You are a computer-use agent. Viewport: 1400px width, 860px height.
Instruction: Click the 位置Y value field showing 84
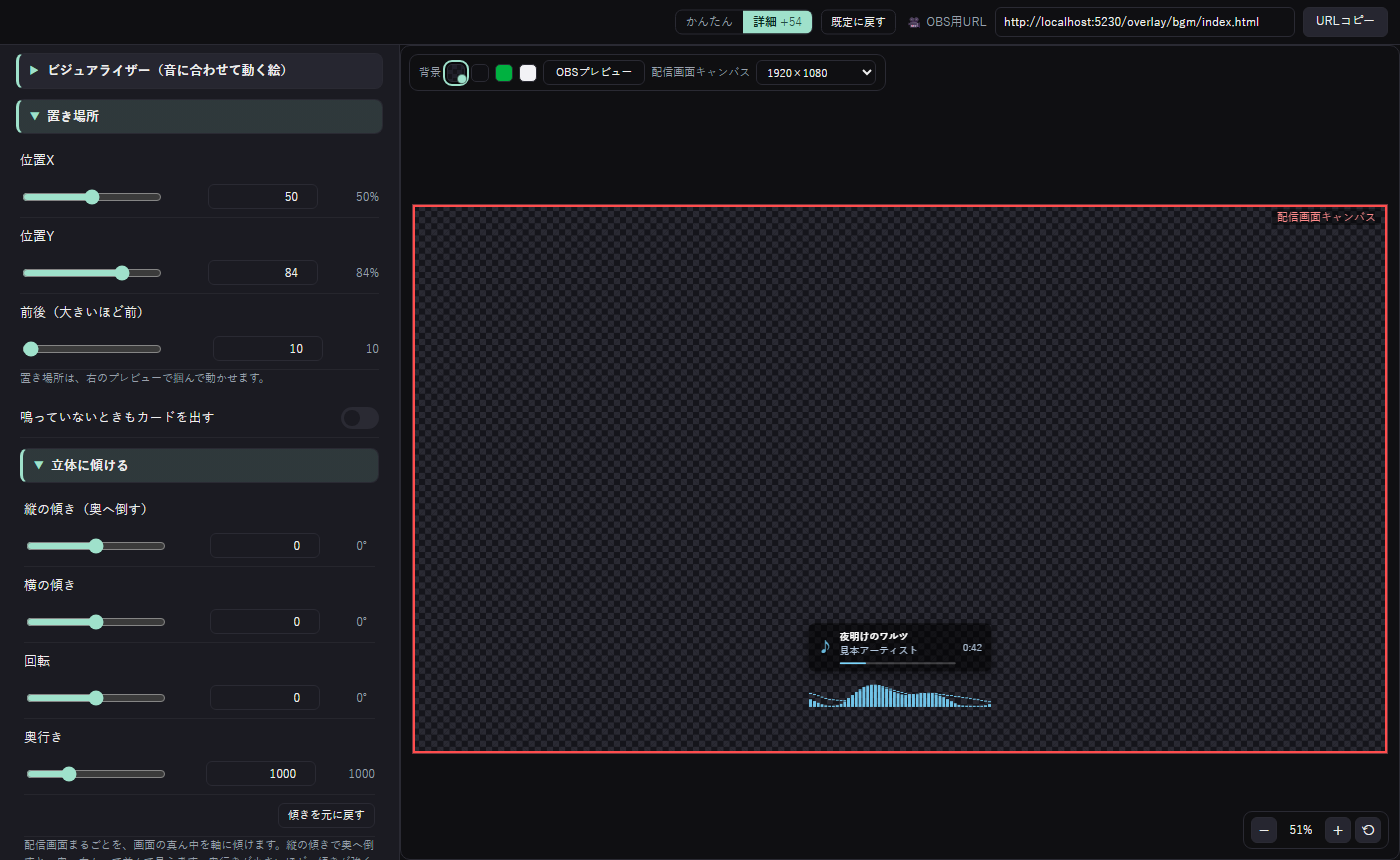263,273
